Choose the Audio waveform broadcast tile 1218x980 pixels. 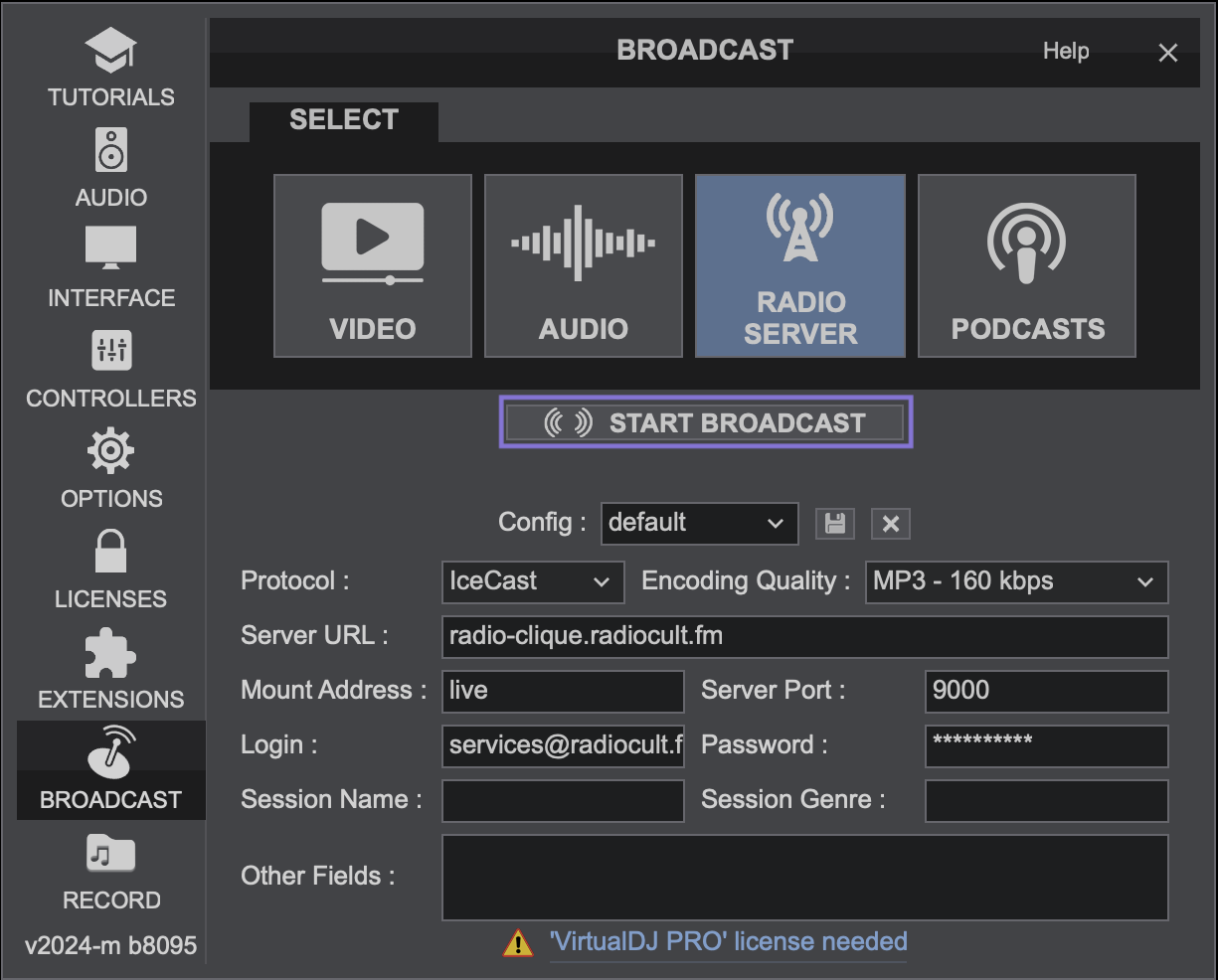pyautogui.click(x=584, y=265)
